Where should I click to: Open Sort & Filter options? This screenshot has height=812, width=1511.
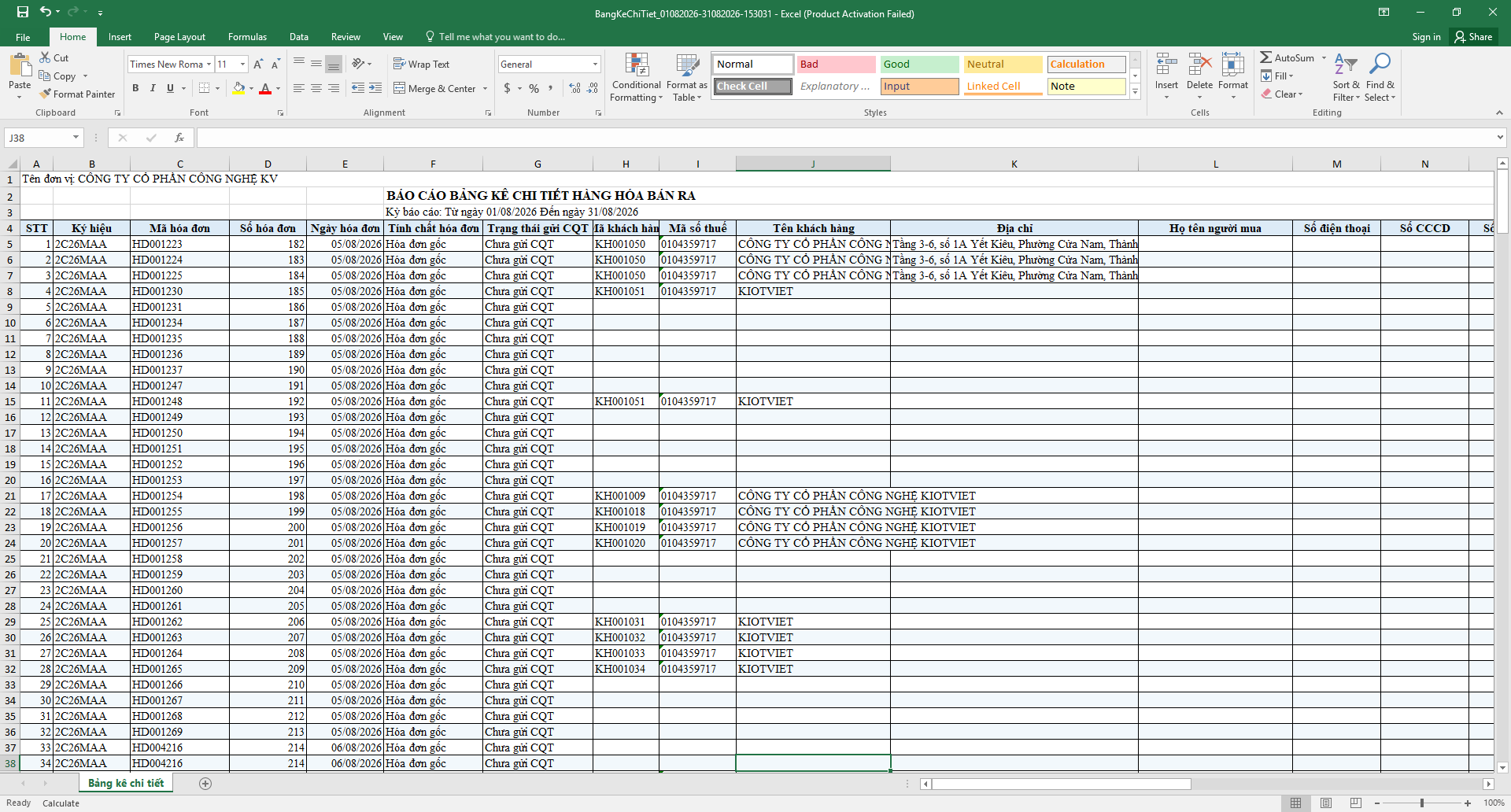pyautogui.click(x=1346, y=77)
